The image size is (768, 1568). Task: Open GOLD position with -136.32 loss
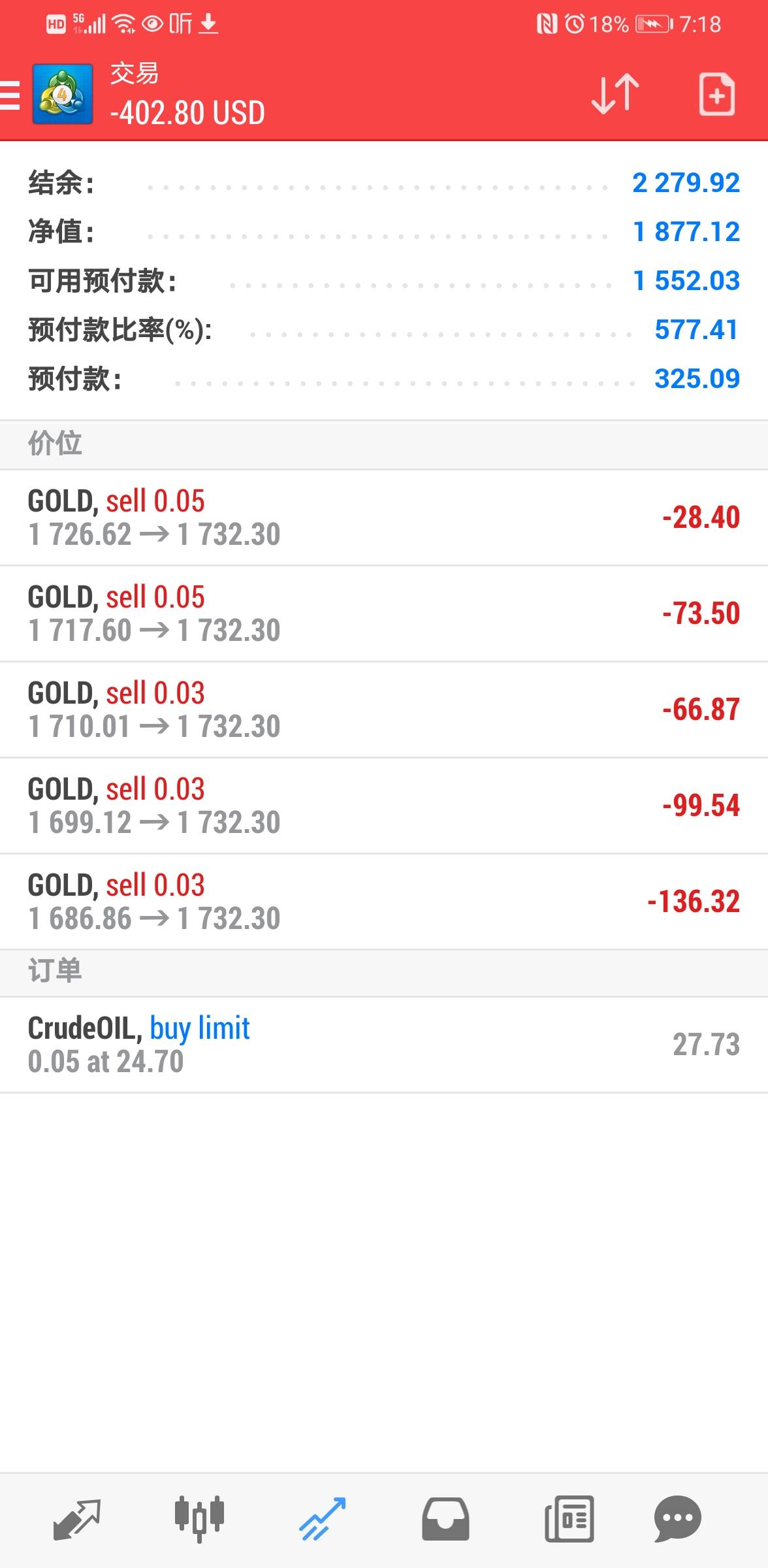point(384,902)
